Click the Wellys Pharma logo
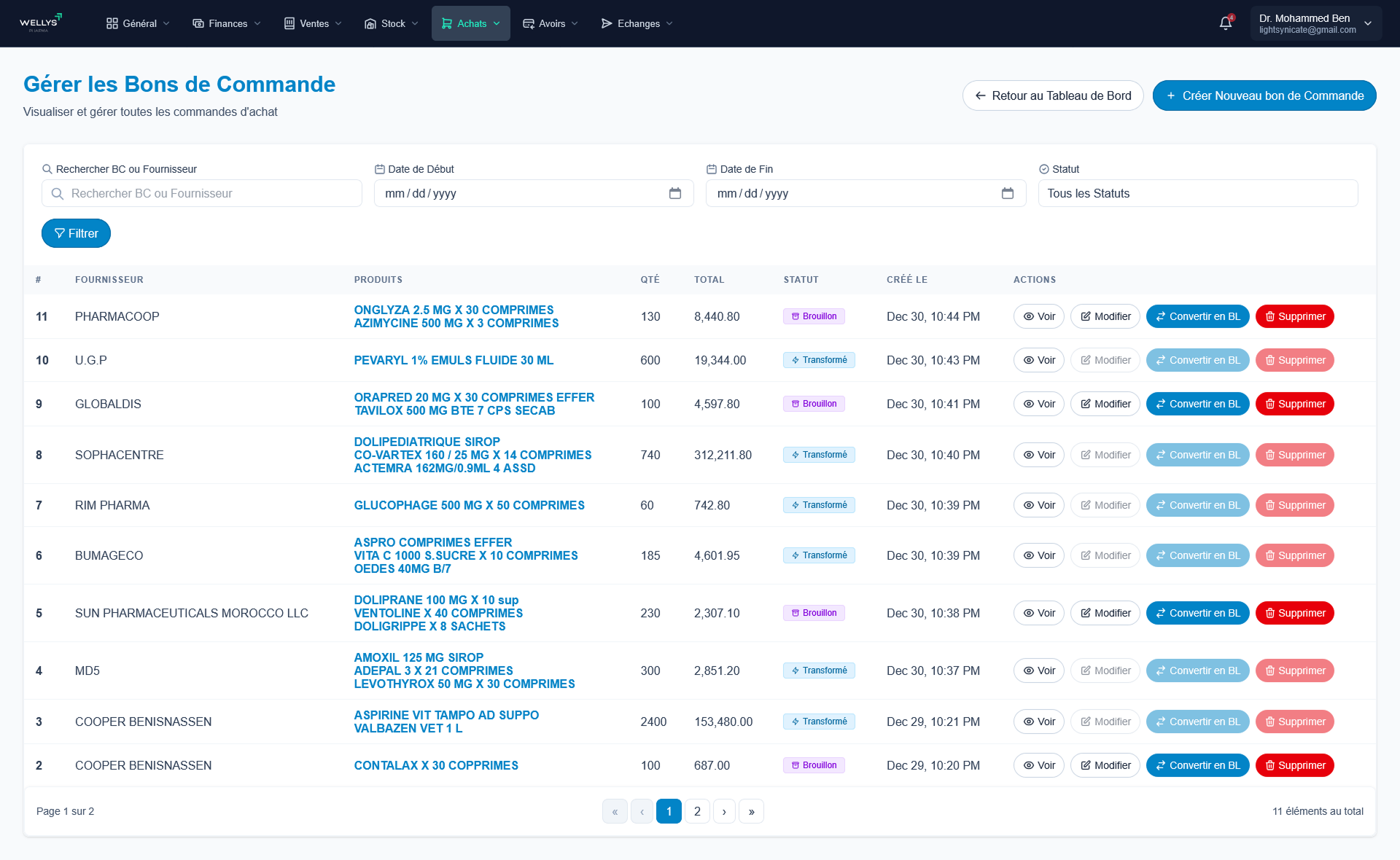The image size is (1400, 860). [x=40, y=23]
